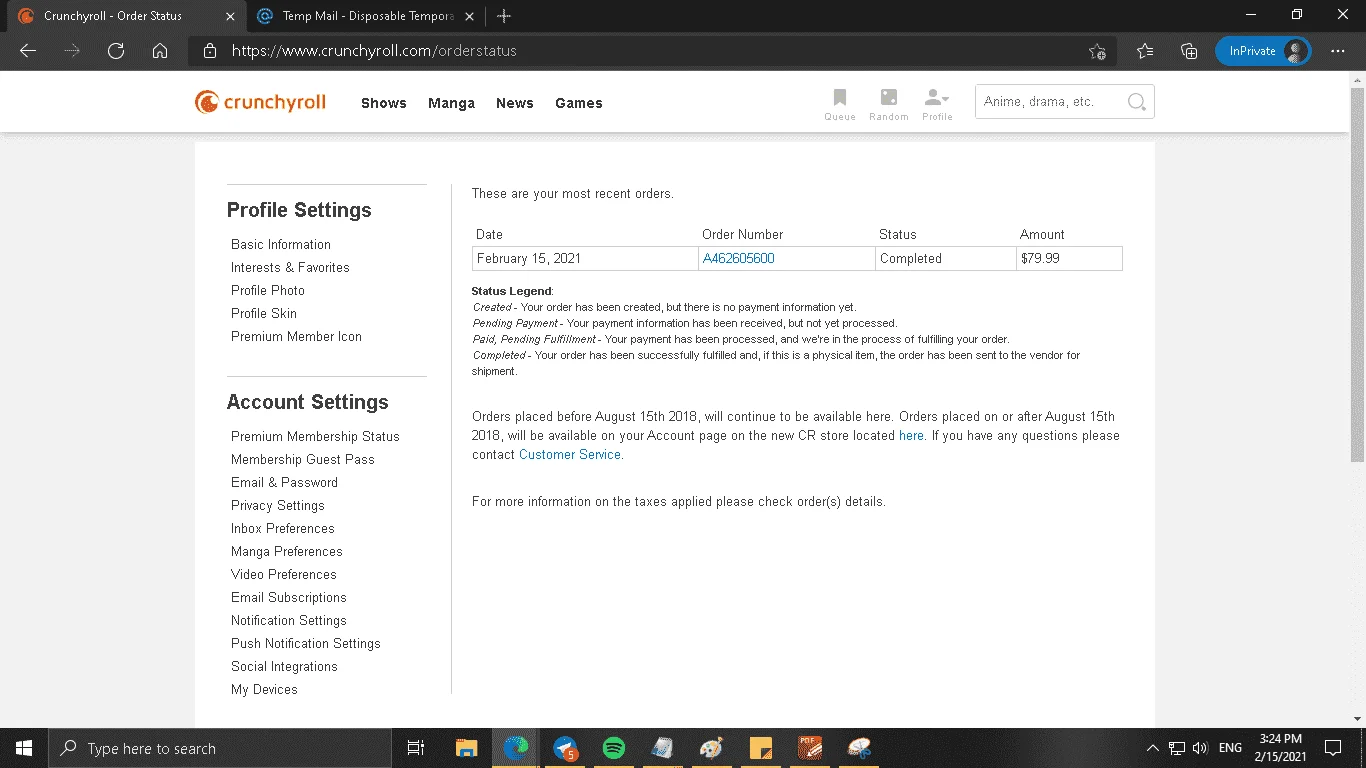Open the News menu
This screenshot has width=1366, height=768.
(515, 103)
